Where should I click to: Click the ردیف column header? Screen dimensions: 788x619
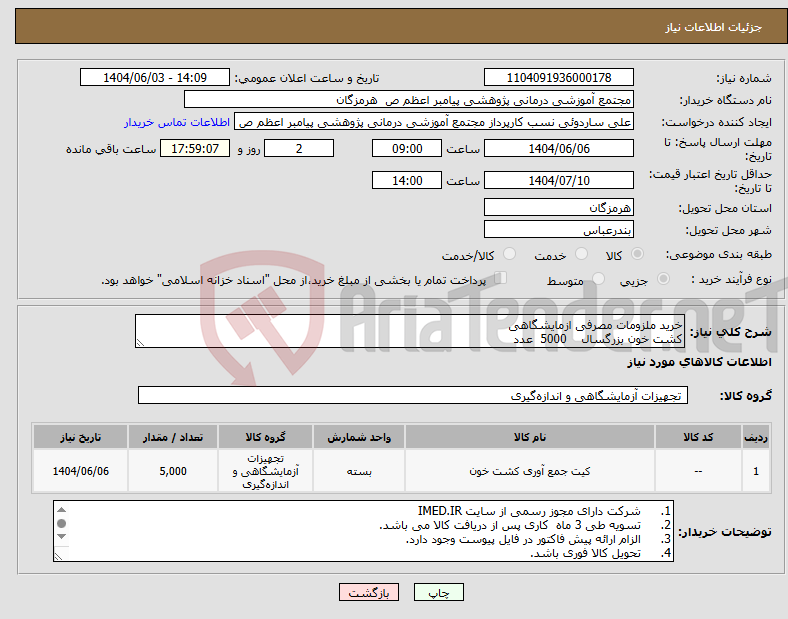point(756,437)
